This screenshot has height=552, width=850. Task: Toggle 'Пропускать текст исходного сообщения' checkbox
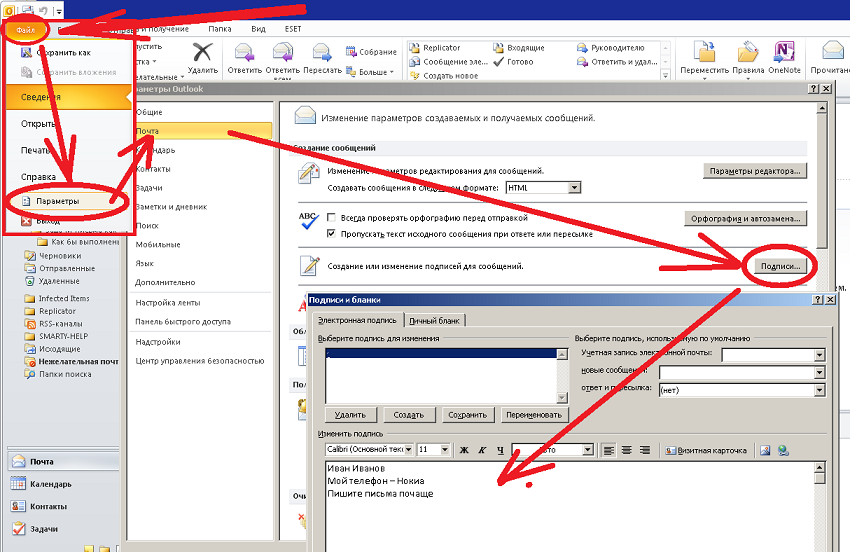(331, 234)
